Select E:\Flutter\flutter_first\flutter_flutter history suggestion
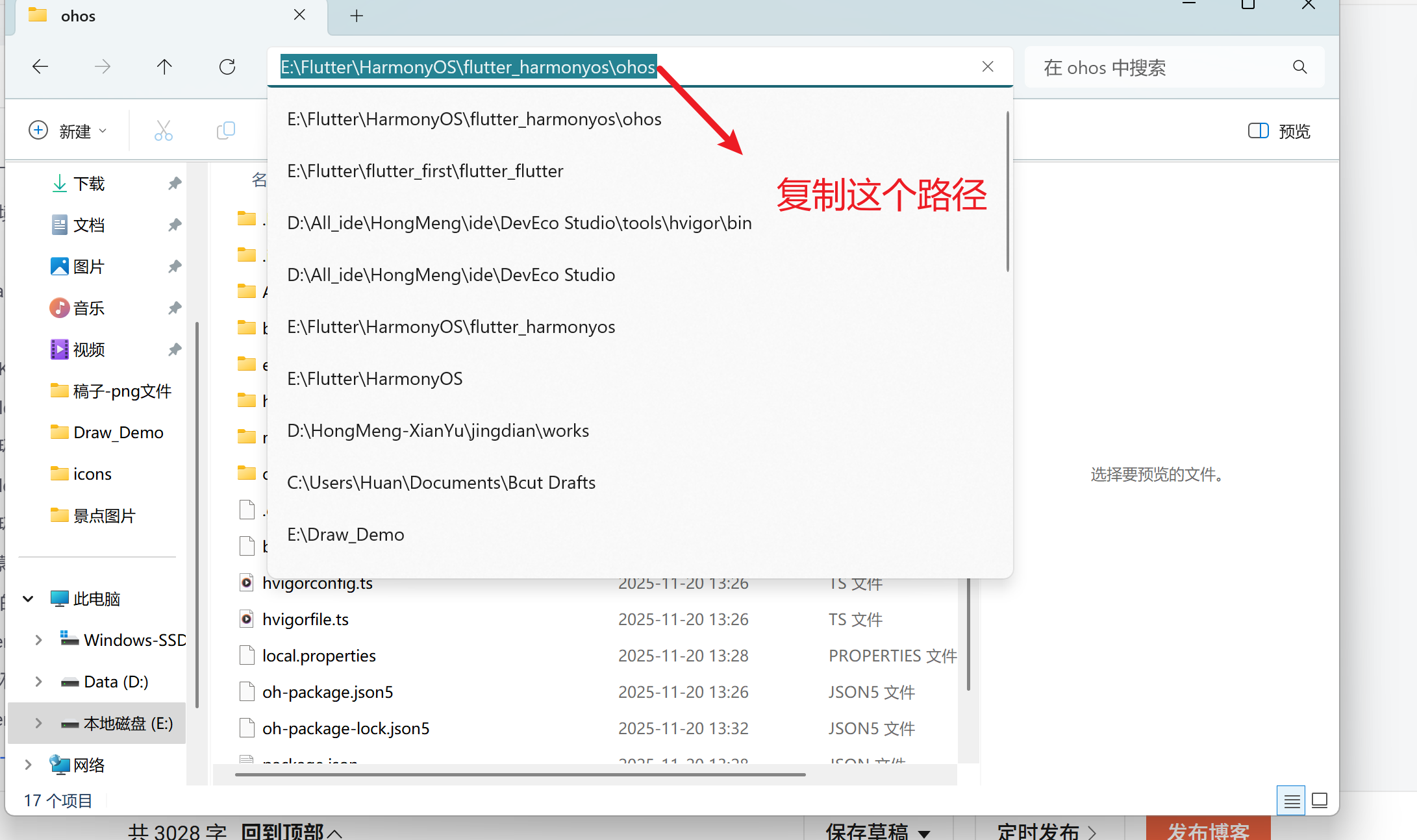The width and height of the screenshot is (1417, 840). (425, 171)
